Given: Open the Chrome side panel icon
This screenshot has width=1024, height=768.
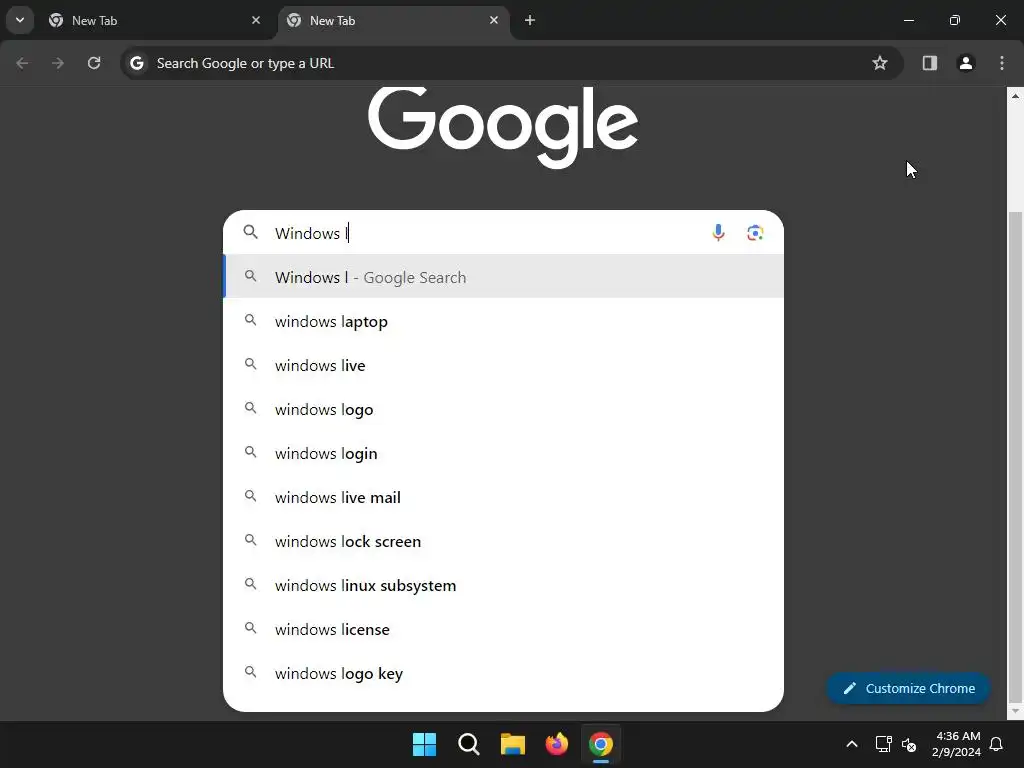Looking at the screenshot, I should click(x=929, y=63).
